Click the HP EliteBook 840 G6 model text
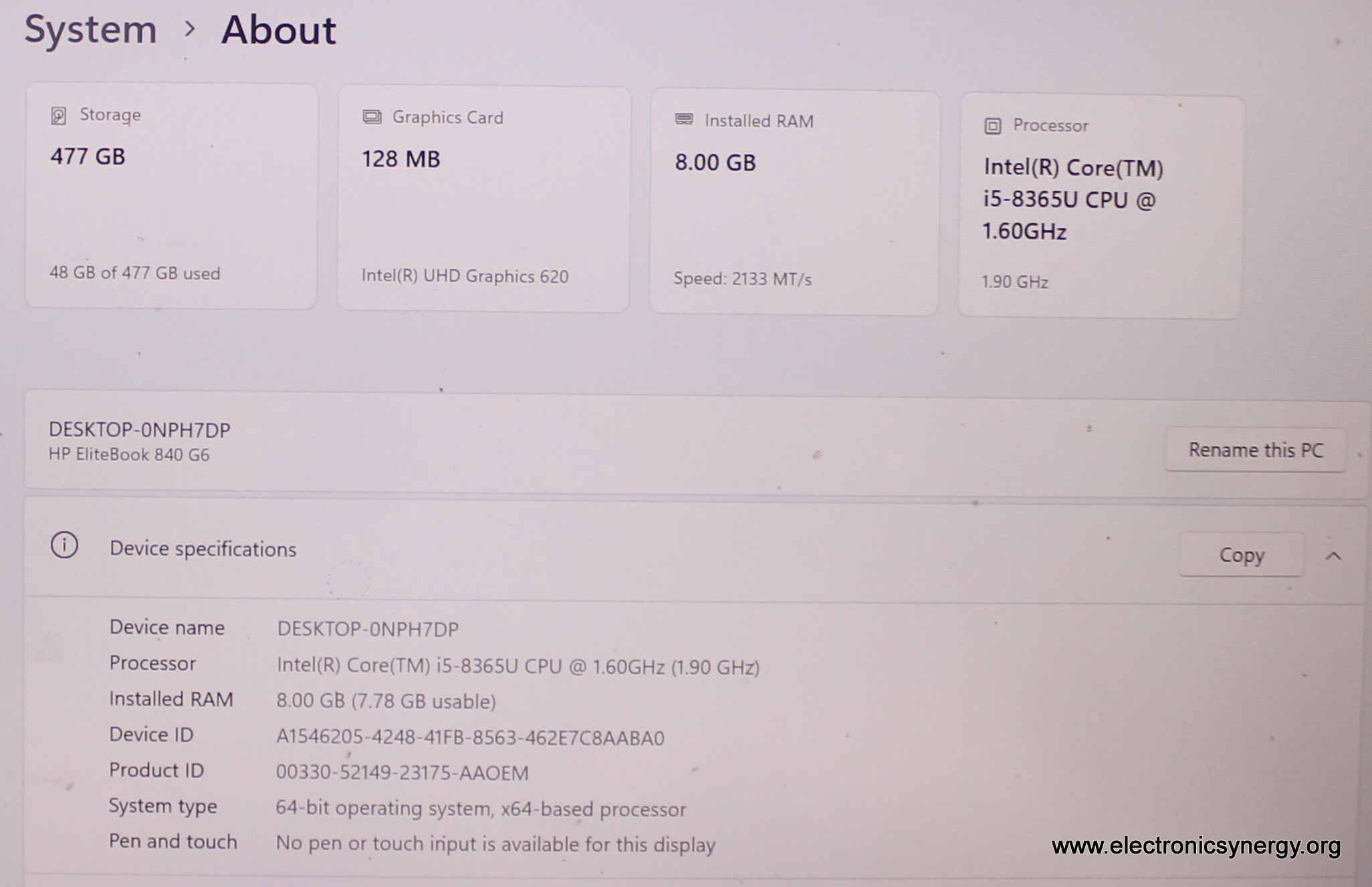Image resolution: width=1372 pixels, height=887 pixels. (129, 455)
